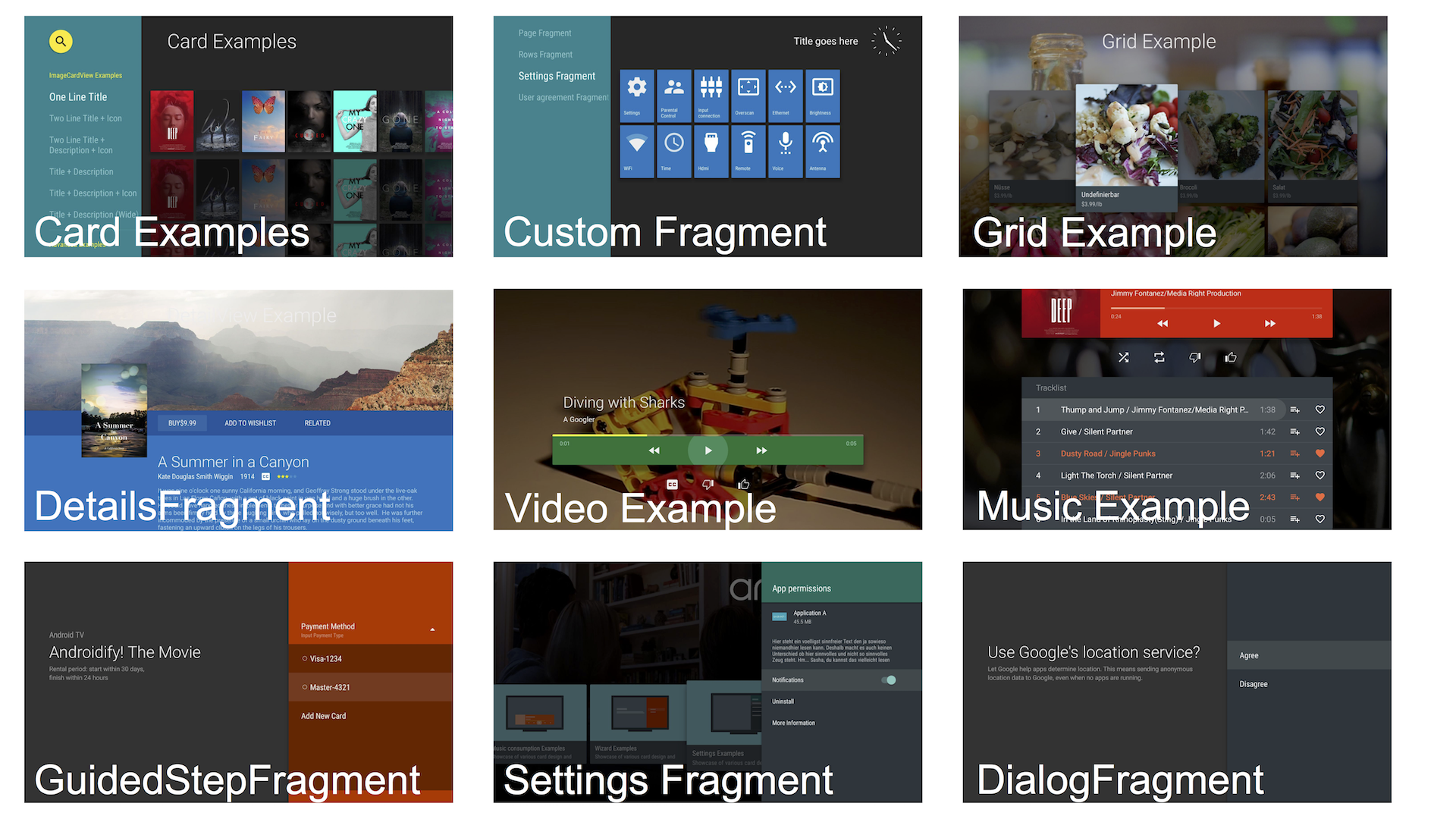Collapse the Payment Method expander arrow

(432, 629)
